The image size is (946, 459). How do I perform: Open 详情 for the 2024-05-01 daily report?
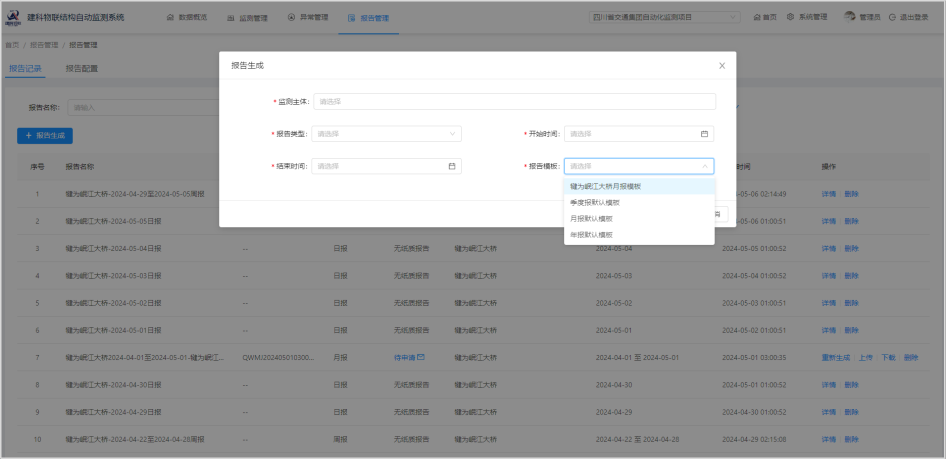pos(828,330)
